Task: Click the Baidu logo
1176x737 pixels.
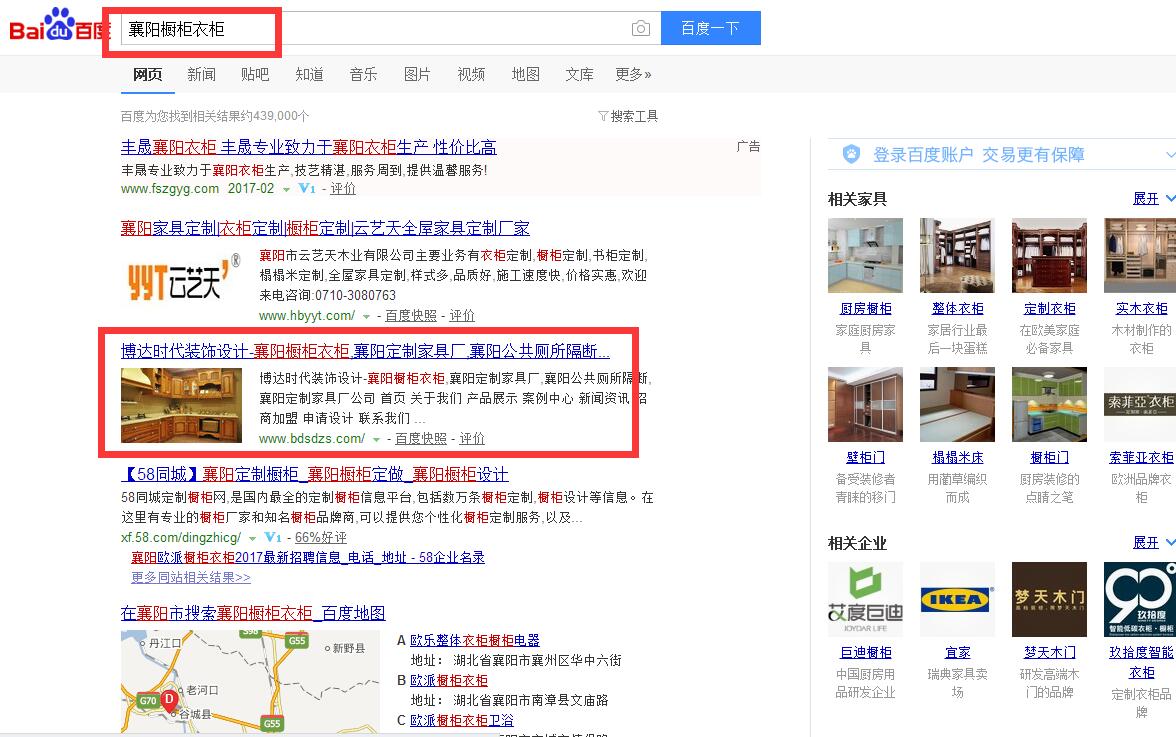Action: pos(58,26)
